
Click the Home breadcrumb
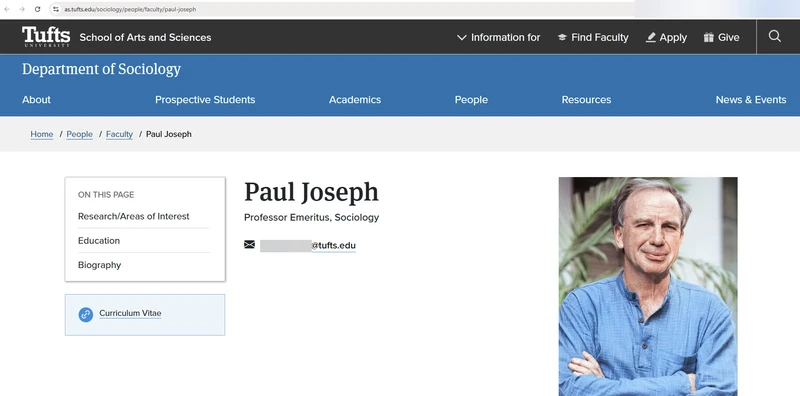(x=42, y=134)
